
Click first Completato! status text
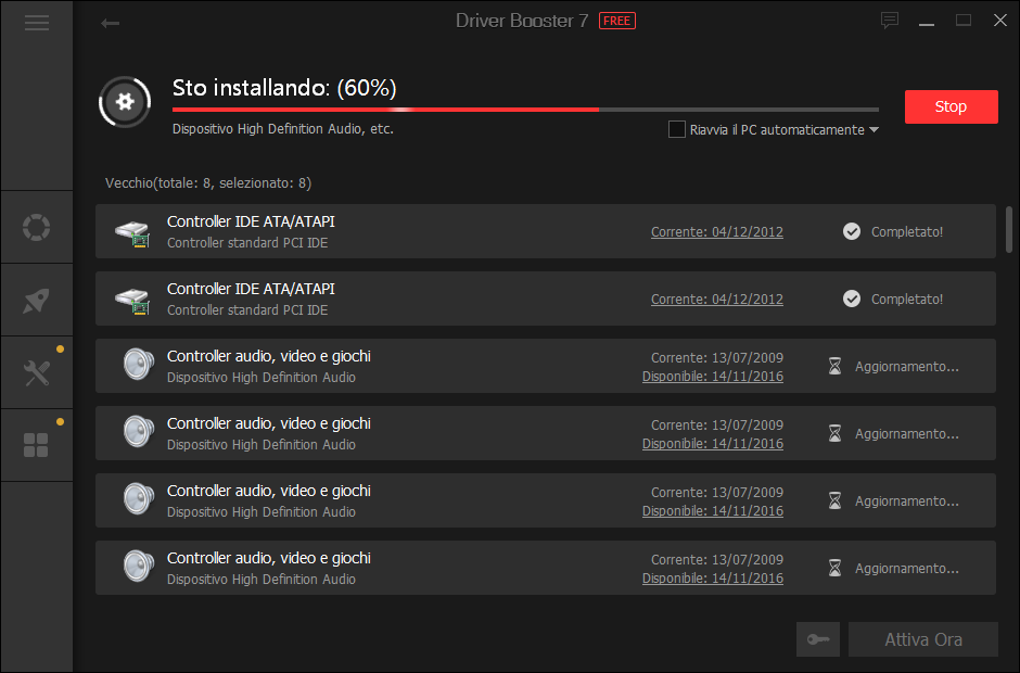[x=907, y=231]
